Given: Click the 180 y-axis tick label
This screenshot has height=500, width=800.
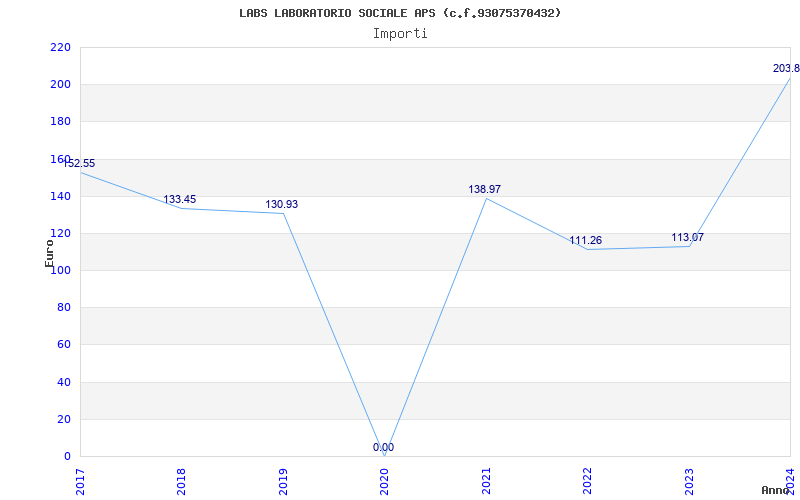Looking at the screenshot, I should point(60,122).
